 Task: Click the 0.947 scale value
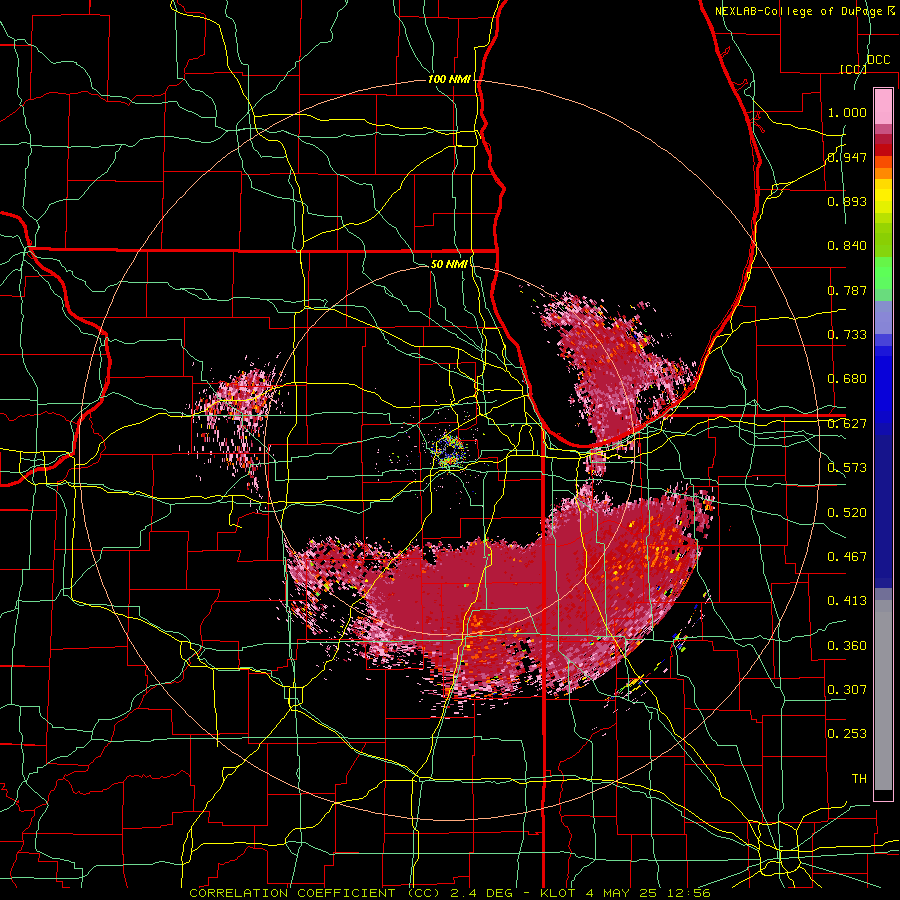[x=847, y=157]
